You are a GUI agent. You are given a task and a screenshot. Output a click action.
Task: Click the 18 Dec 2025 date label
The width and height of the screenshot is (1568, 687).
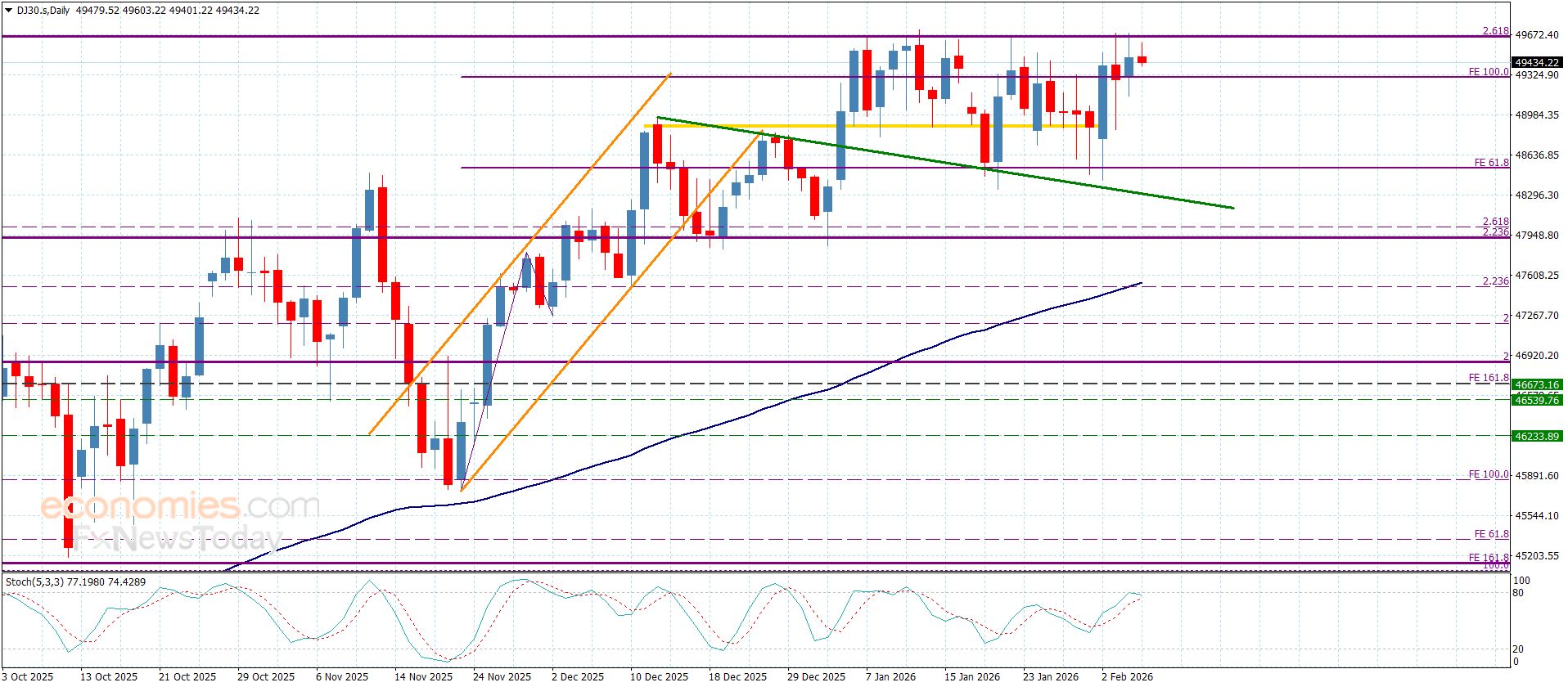click(x=737, y=677)
